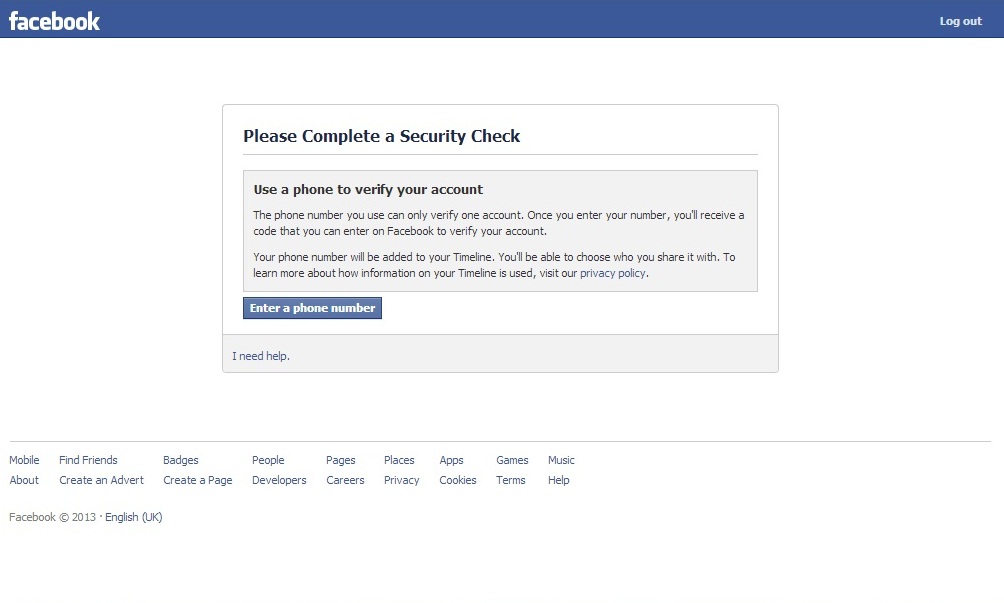This screenshot has width=1004, height=603.
Task: Change language via English (UK) link
Action: tap(134, 517)
